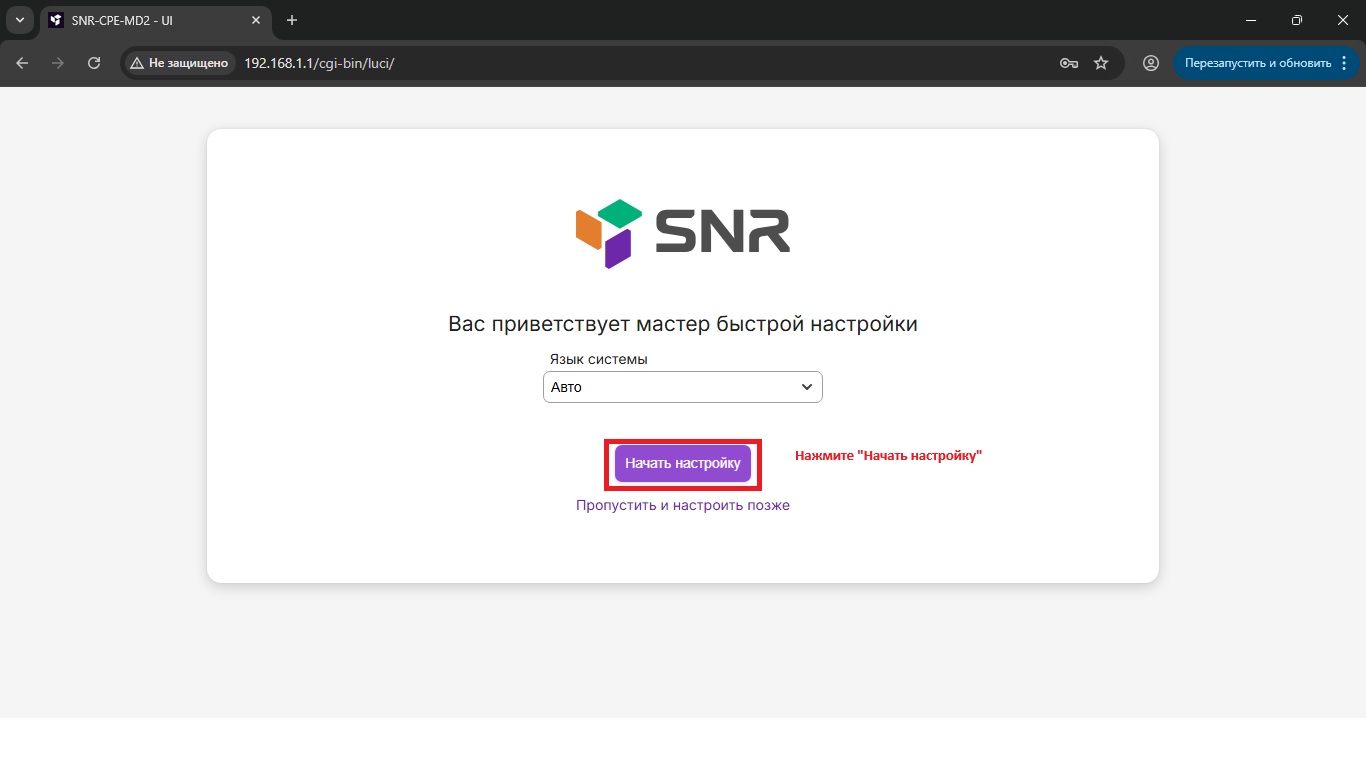Select the SNR-CPE-MD2 - UI tab

click(155, 21)
